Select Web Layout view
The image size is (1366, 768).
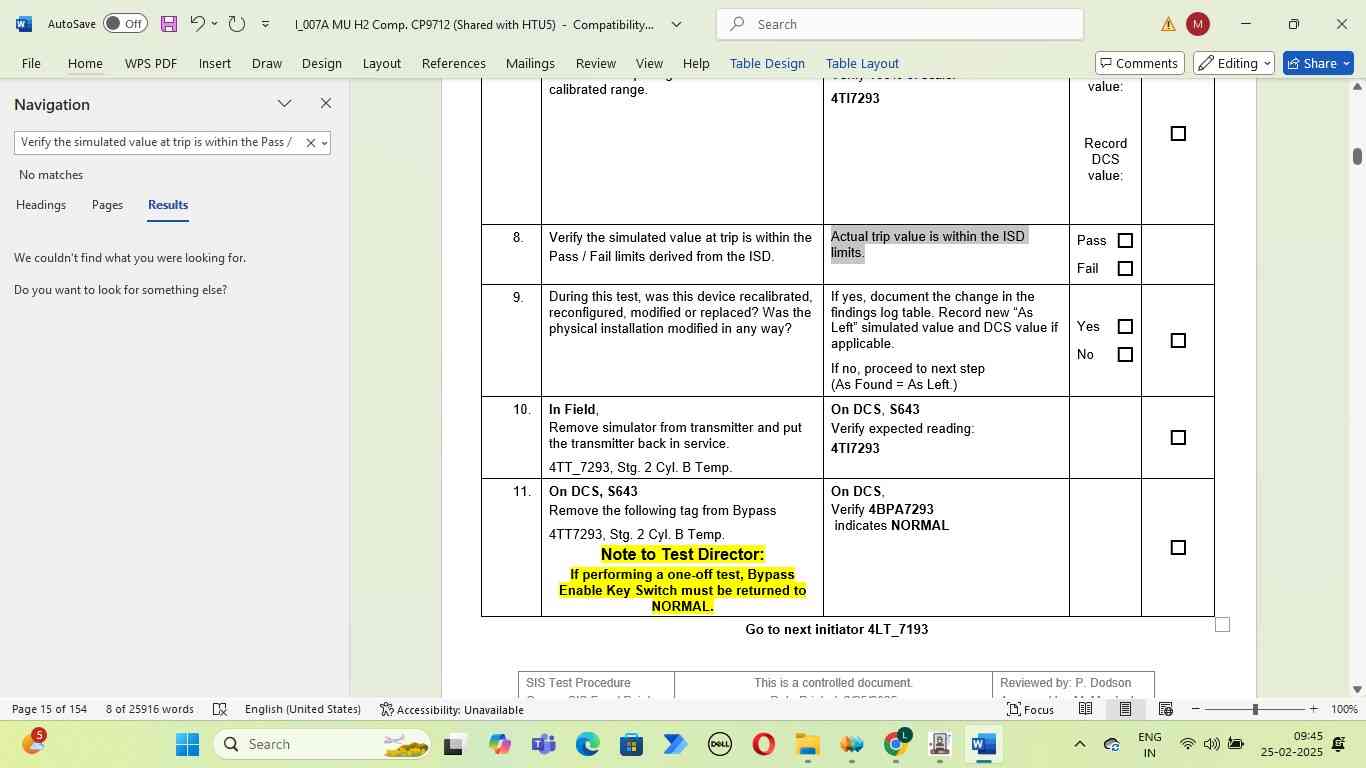1165,709
